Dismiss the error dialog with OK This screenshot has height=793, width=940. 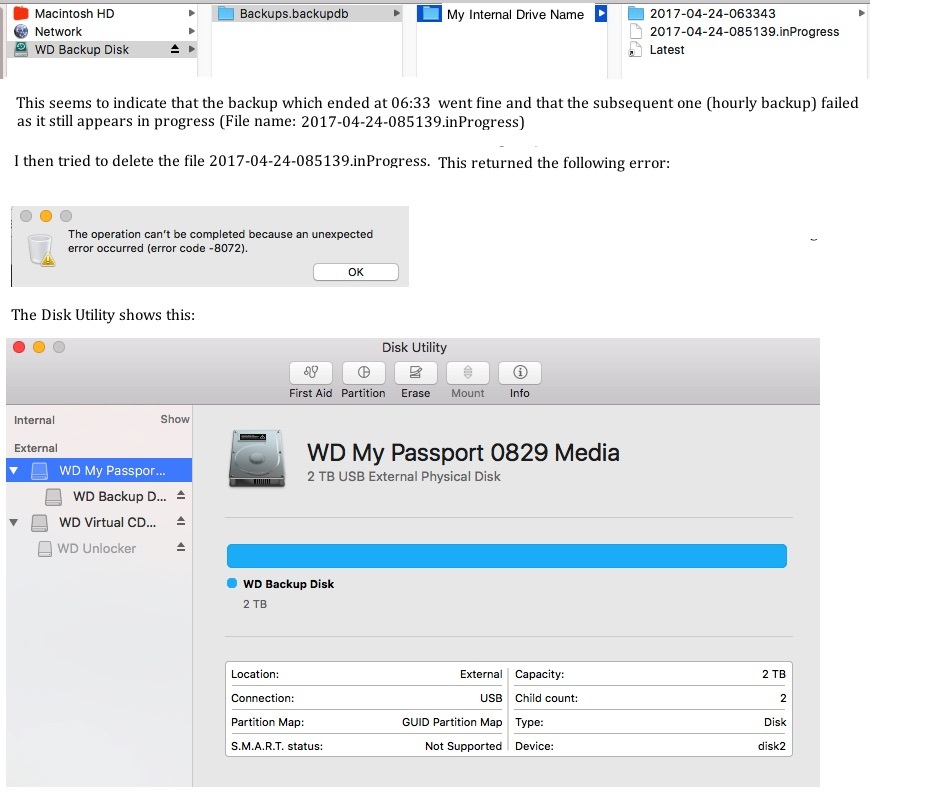tap(355, 271)
